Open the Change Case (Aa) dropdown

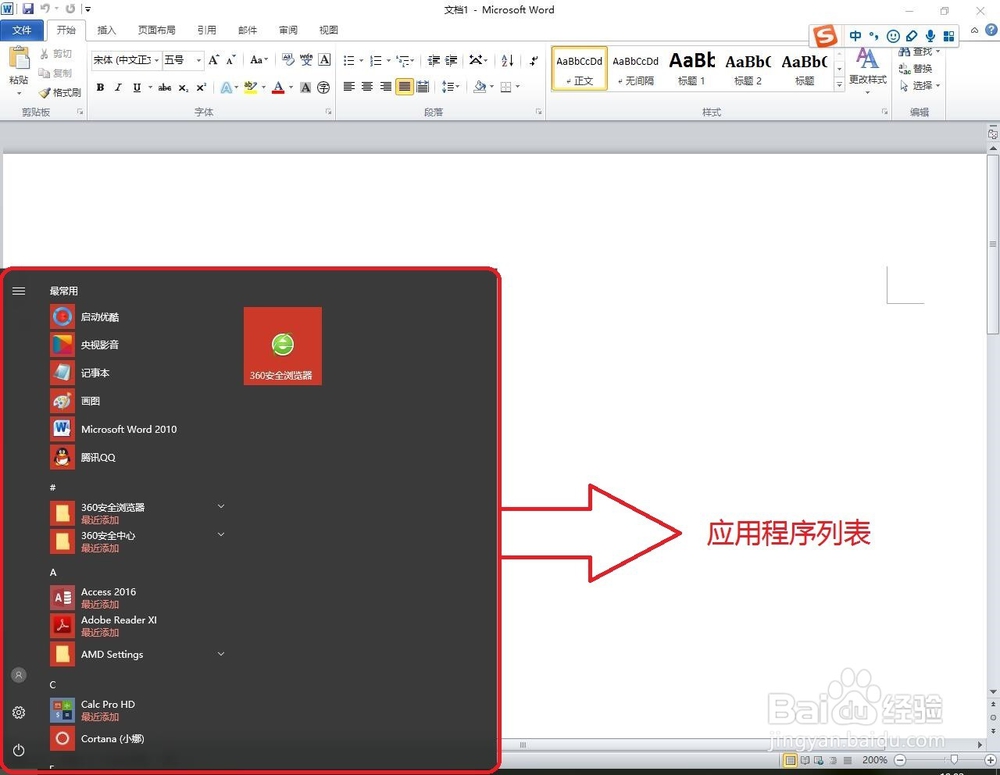click(x=258, y=60)
